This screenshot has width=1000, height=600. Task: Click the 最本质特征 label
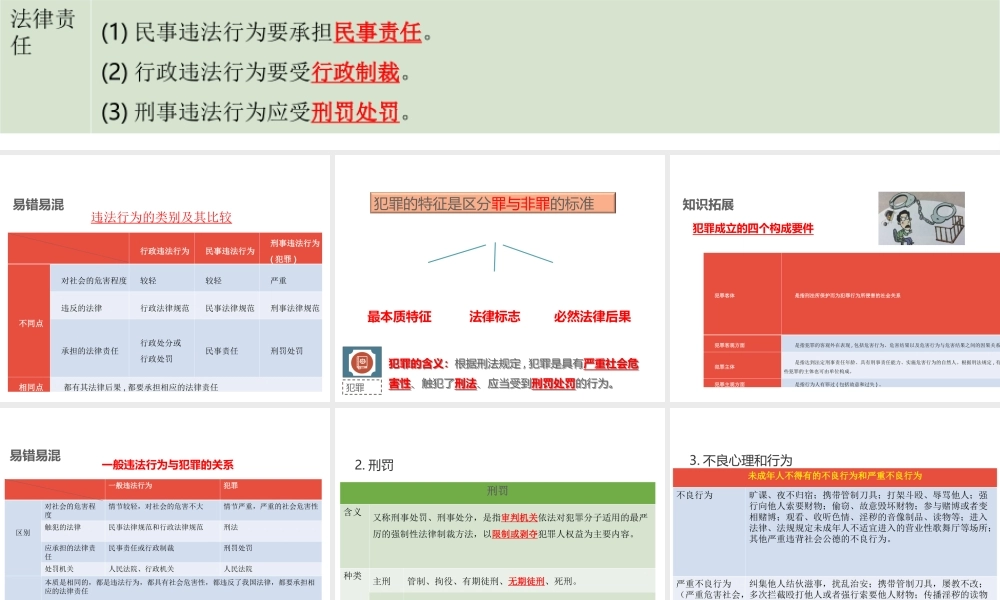(x=399, y=316)
